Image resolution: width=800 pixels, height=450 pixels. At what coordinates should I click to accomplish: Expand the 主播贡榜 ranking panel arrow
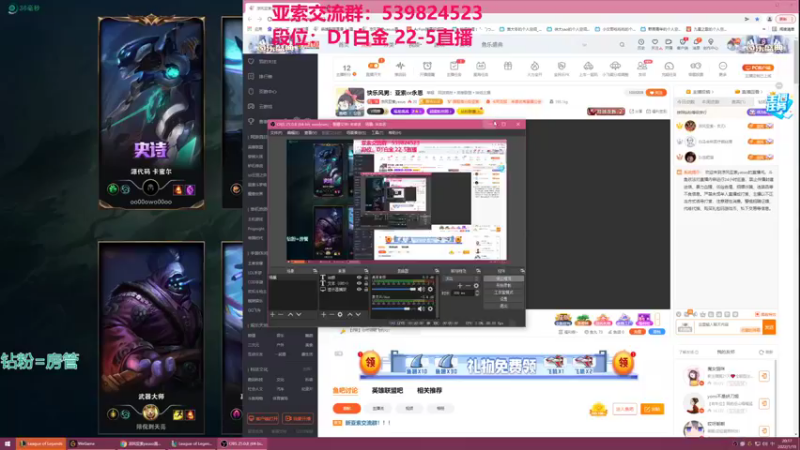click(x=713, y=92)
